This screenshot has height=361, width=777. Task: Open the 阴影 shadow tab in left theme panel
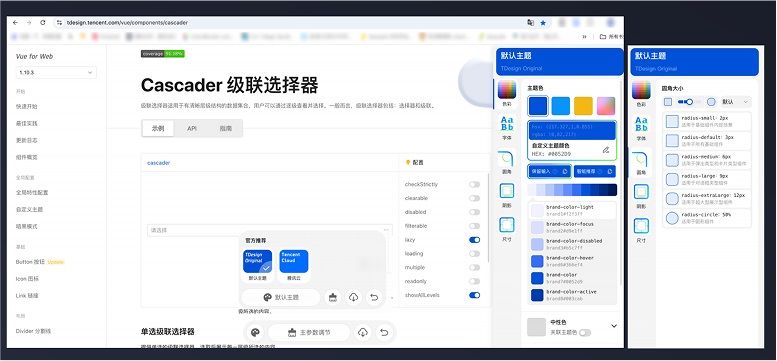506,195
